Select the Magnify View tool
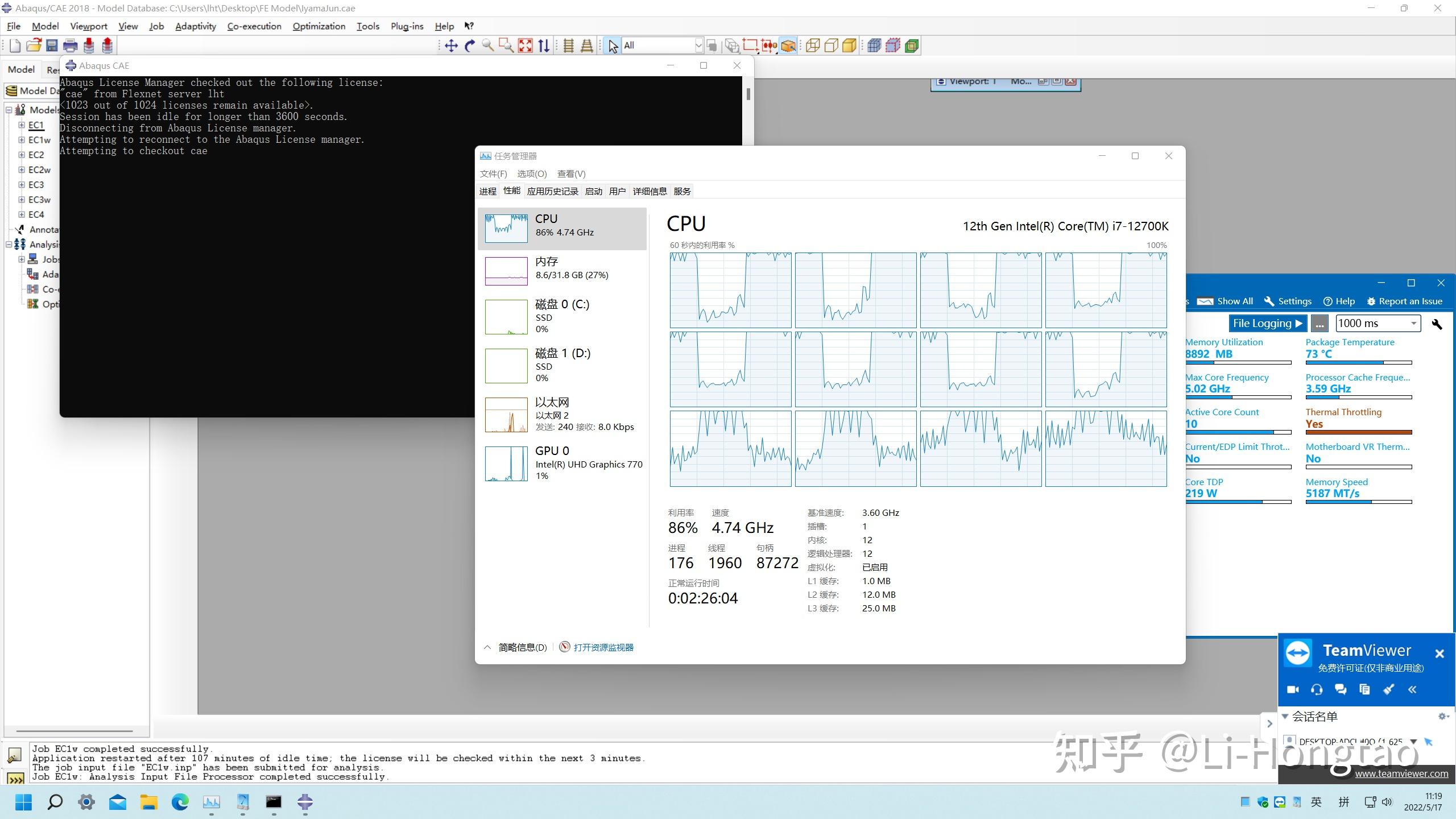1456x819 pixels. click(x=488, y=45)
